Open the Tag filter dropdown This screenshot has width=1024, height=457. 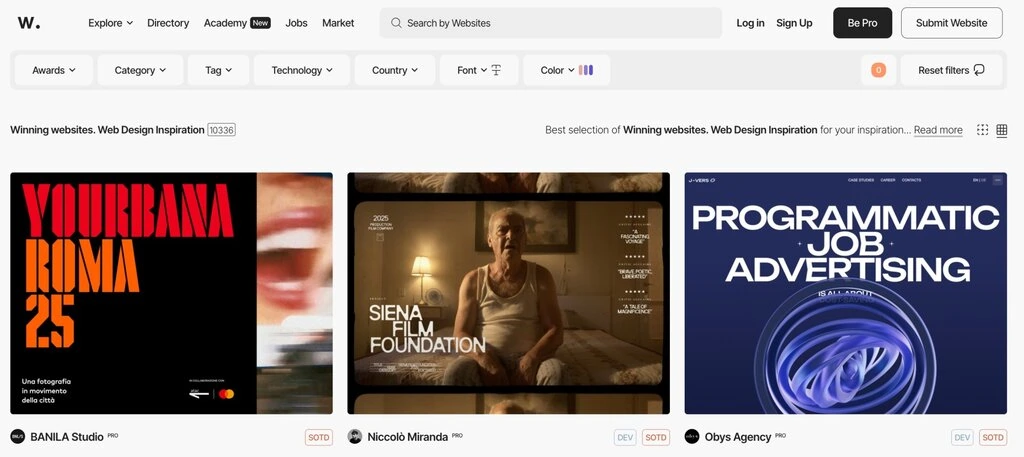(218, 70)
